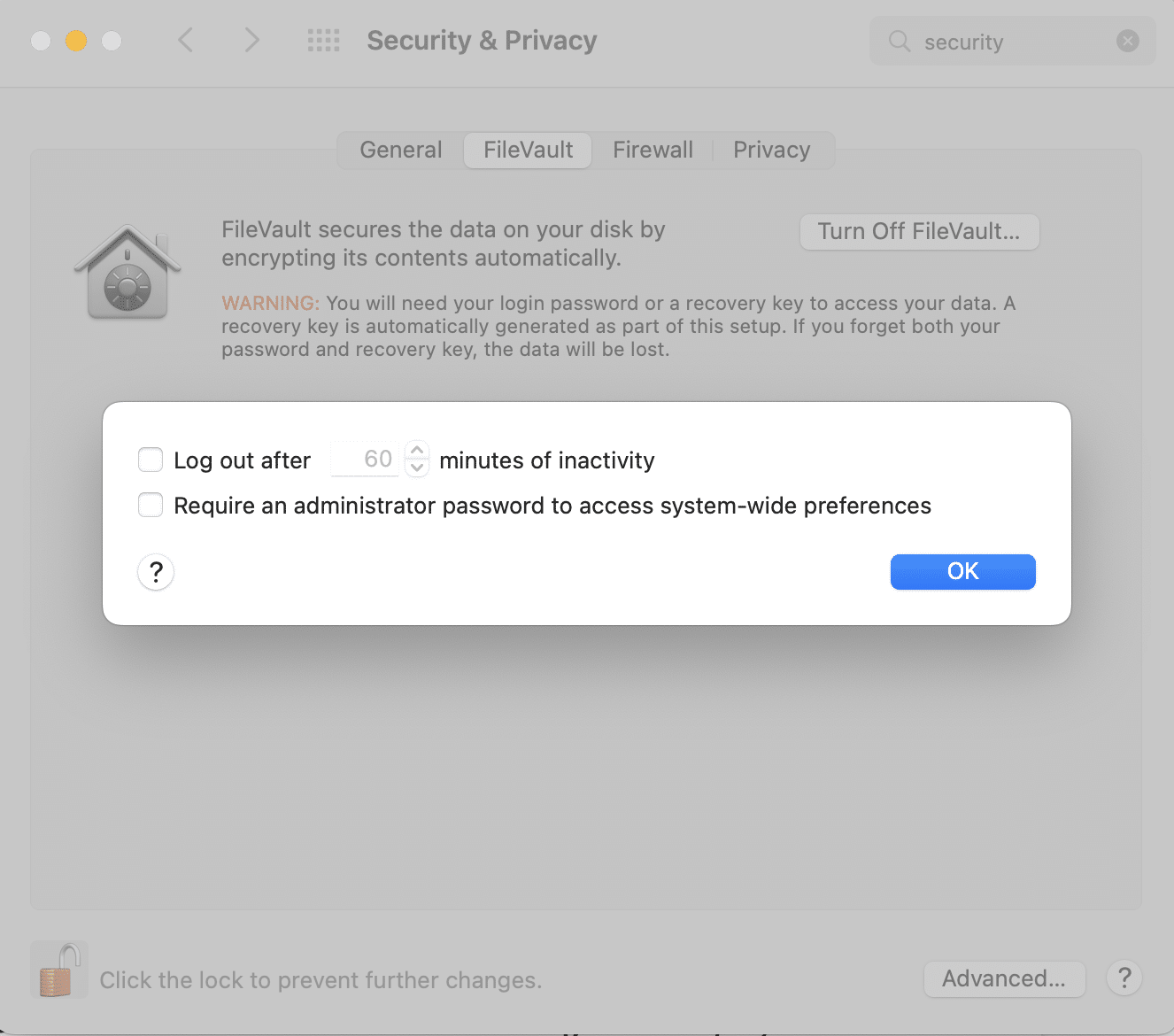Open help button beside Advanced
Screen dimensions: 1174x1036
pyautogui.click(x=1124, y=978)
